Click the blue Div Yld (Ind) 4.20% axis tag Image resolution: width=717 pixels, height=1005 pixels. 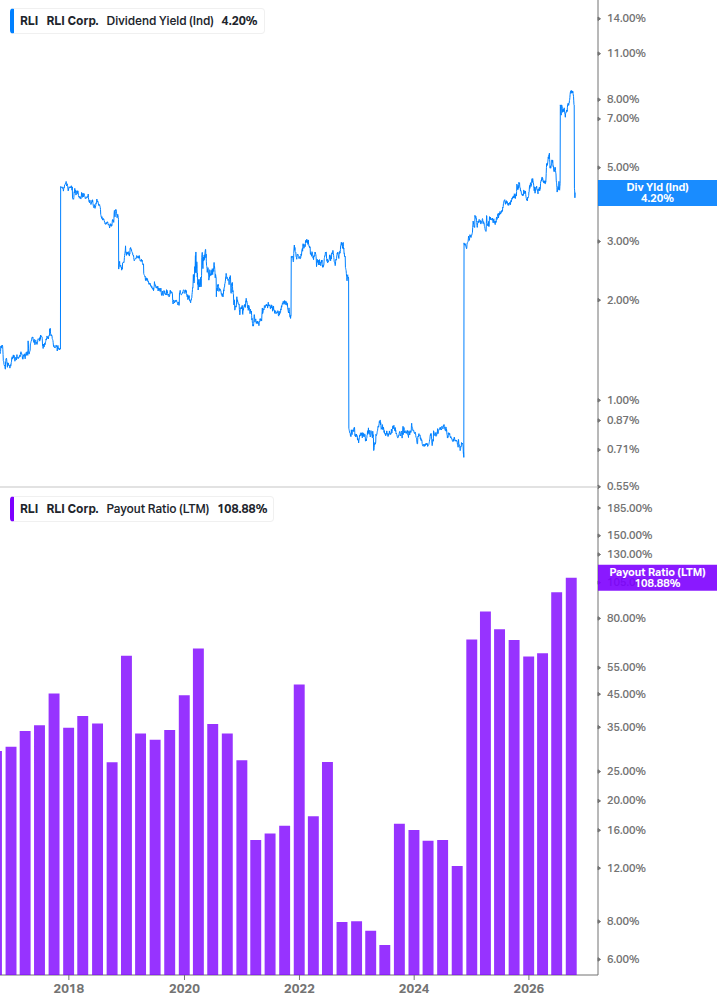[x=657, y=193]
